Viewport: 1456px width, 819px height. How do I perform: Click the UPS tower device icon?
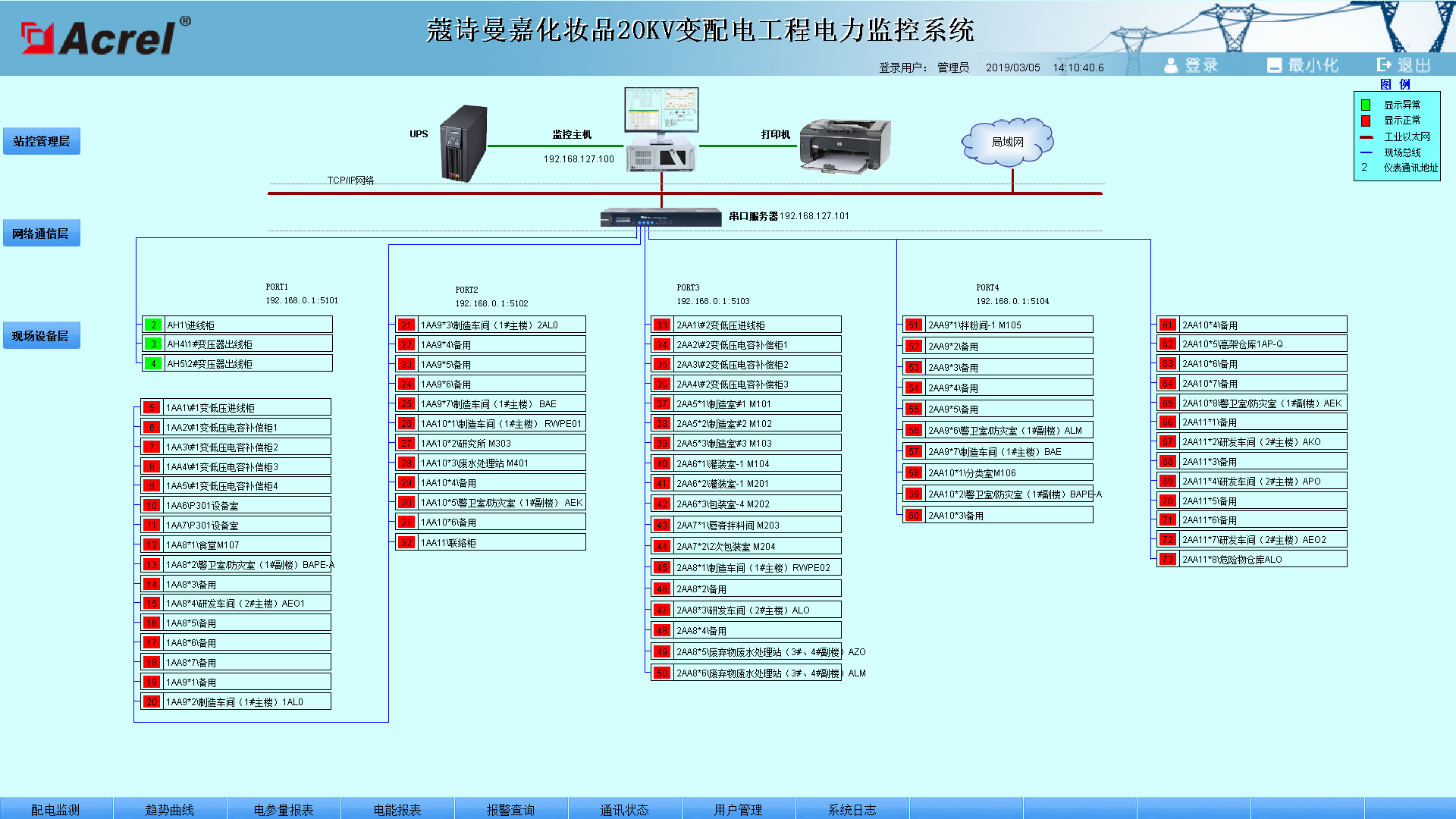pos(463,143)
